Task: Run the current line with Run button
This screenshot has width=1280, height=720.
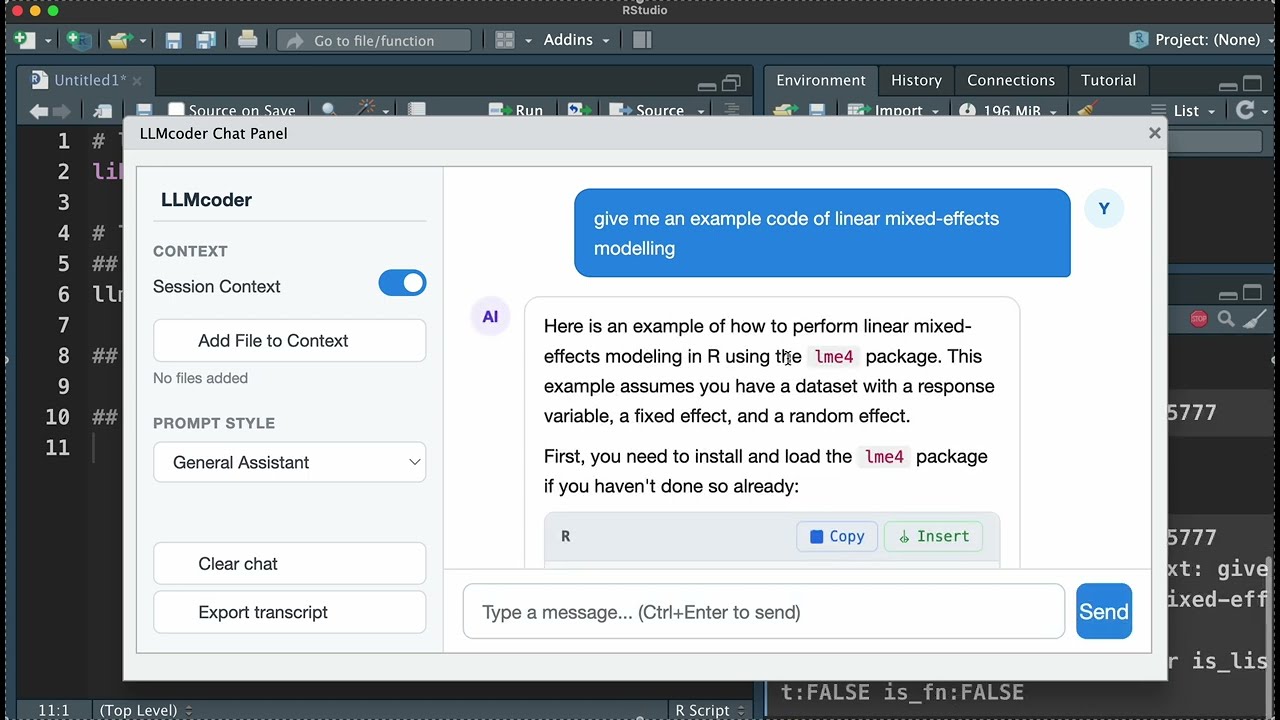Action: pos(516,111)
